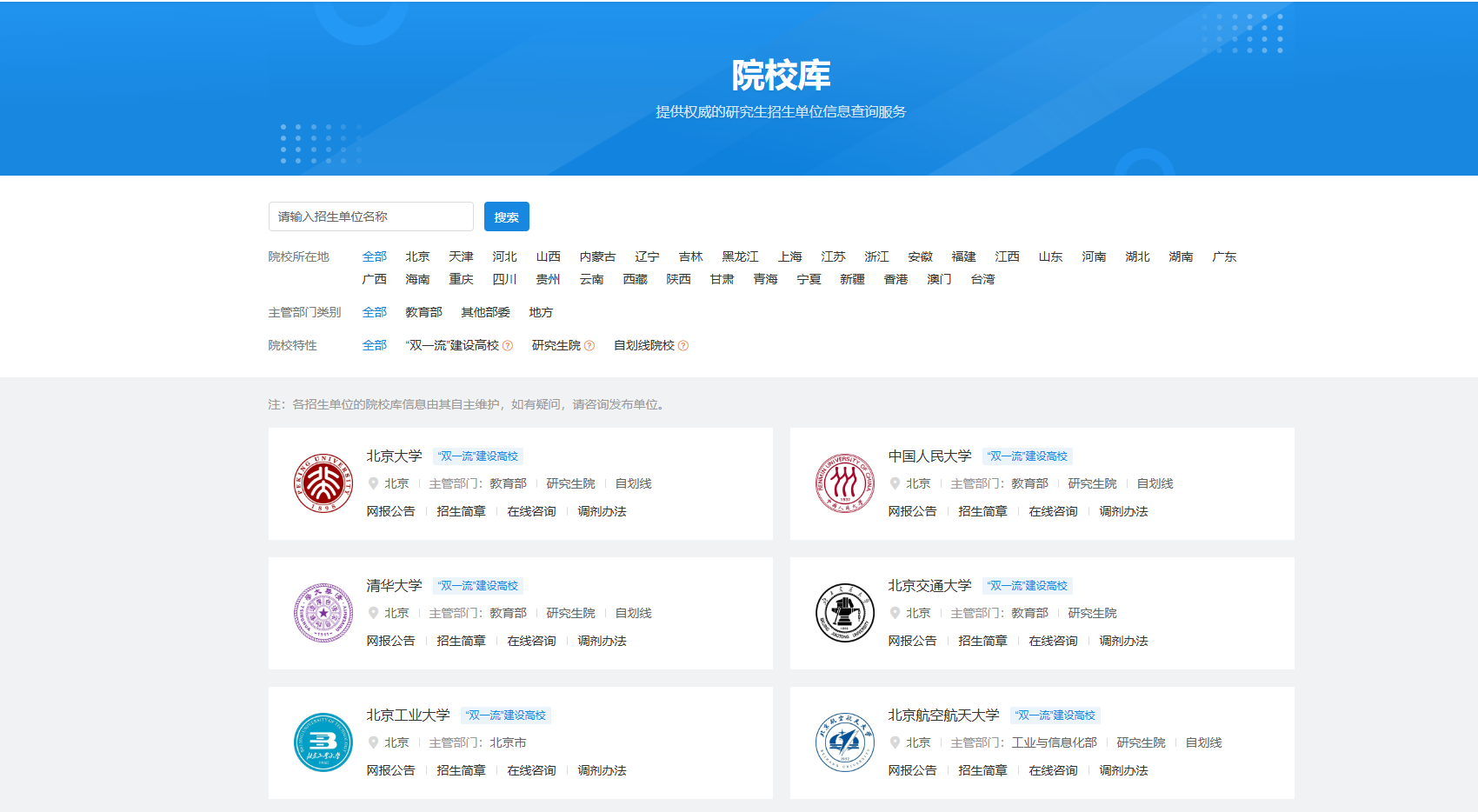The image size is (1478, 812).
Task: Open 北京大学 school name link
Action: [x=394, y=456]
